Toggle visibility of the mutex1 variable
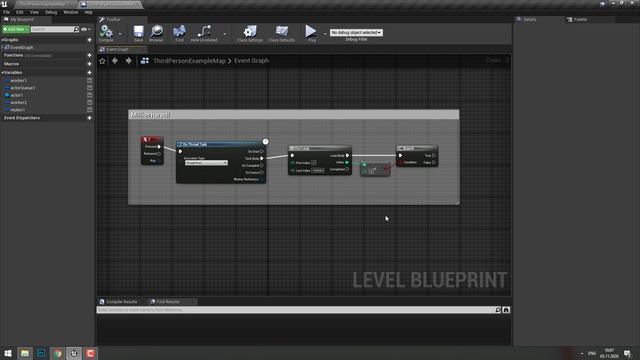 pyautogui.click(x=89, y=110)
